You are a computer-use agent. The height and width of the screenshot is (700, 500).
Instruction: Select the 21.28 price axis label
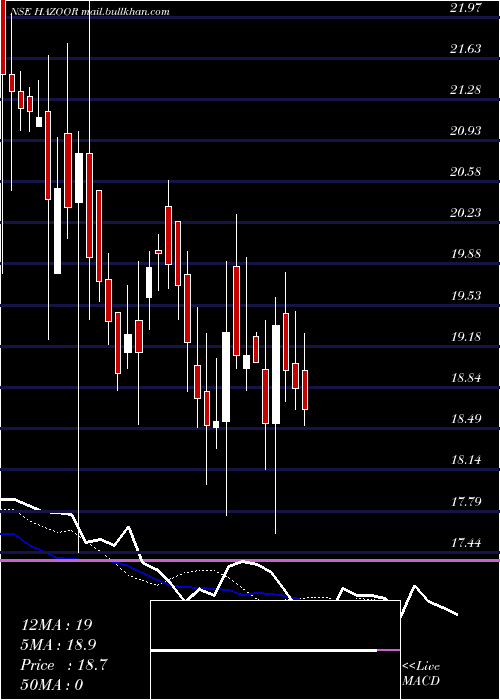466,89
